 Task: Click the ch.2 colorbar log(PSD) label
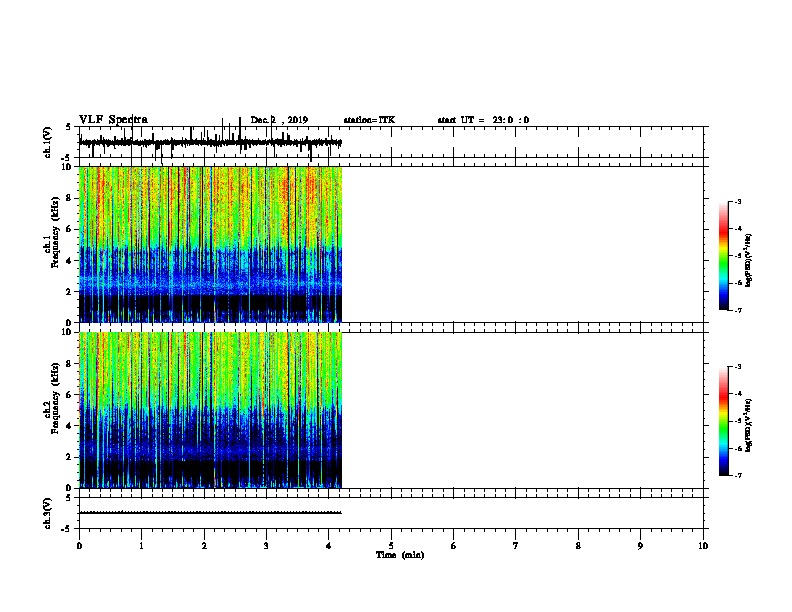coord(749,425)
